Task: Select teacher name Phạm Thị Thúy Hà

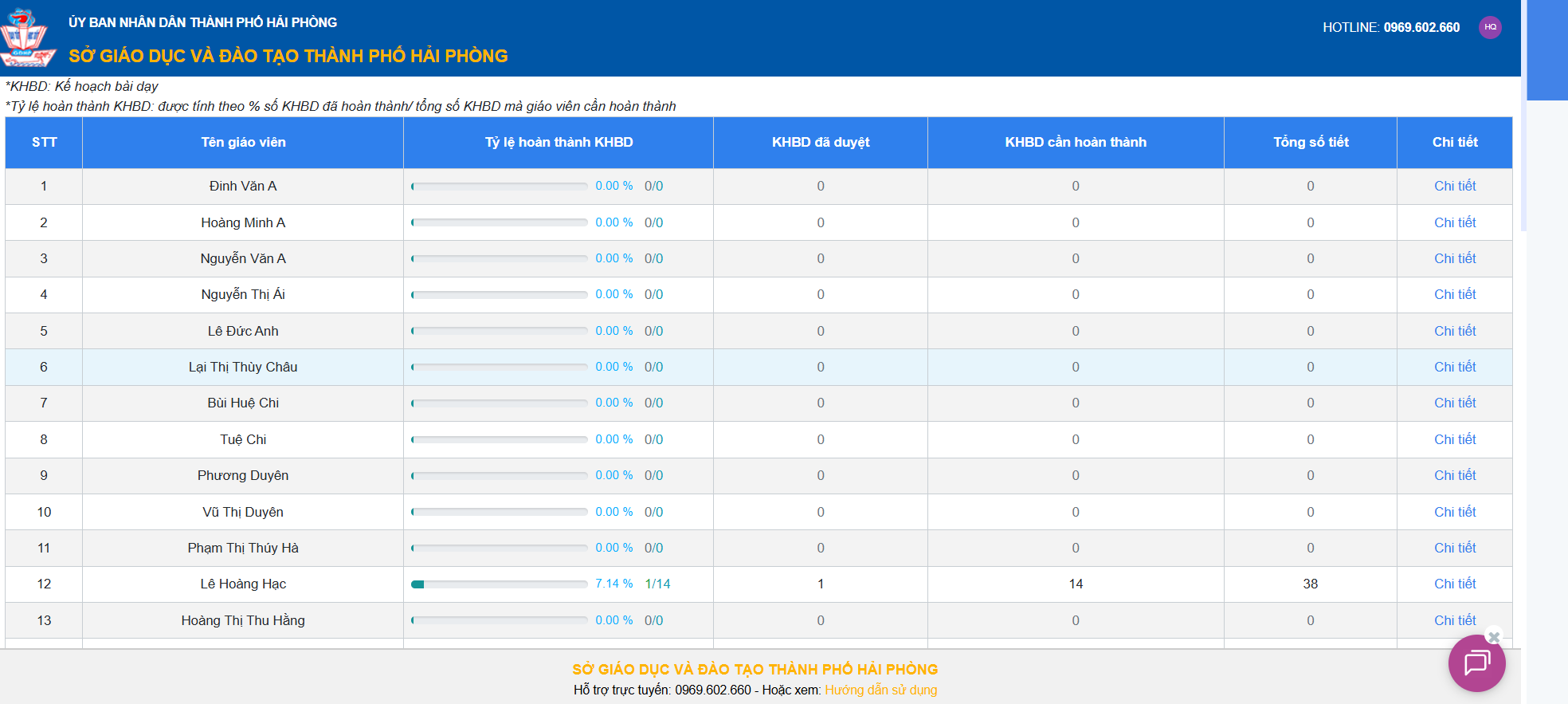Action: point(243,548)
